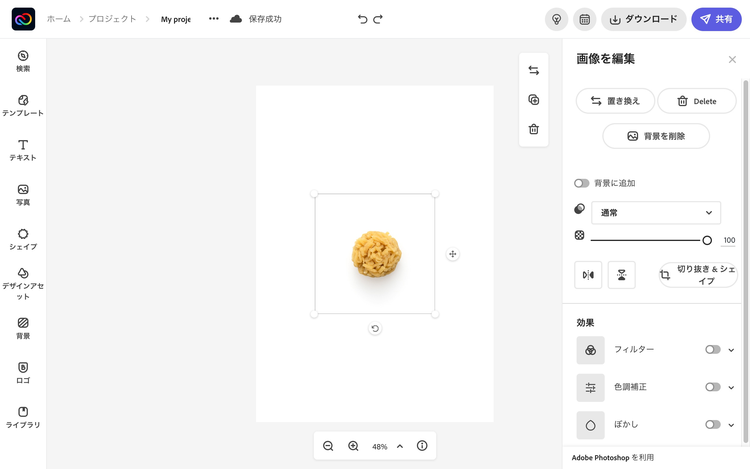750x469 pixels.
Task: Click the Adobe Photoshop を利用 text
Action: (613, 458)
